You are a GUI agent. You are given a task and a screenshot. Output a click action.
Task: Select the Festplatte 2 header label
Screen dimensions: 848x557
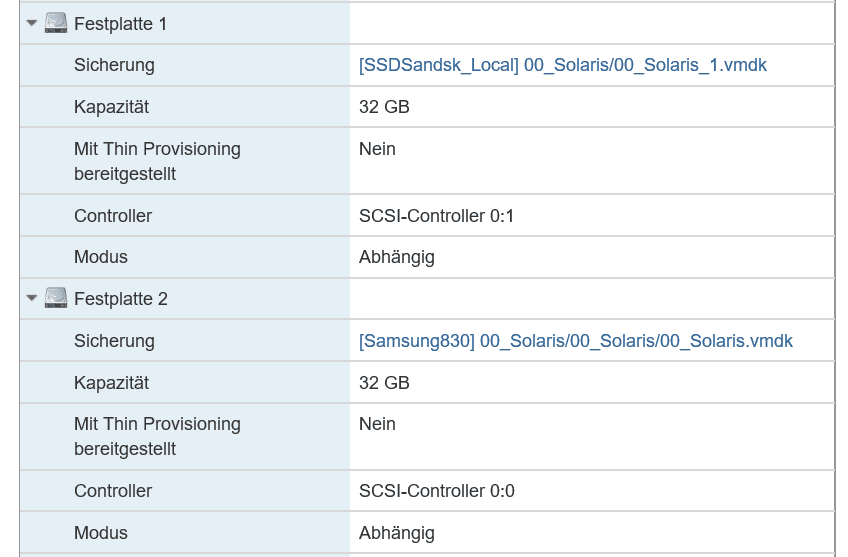tap(120, 299)
